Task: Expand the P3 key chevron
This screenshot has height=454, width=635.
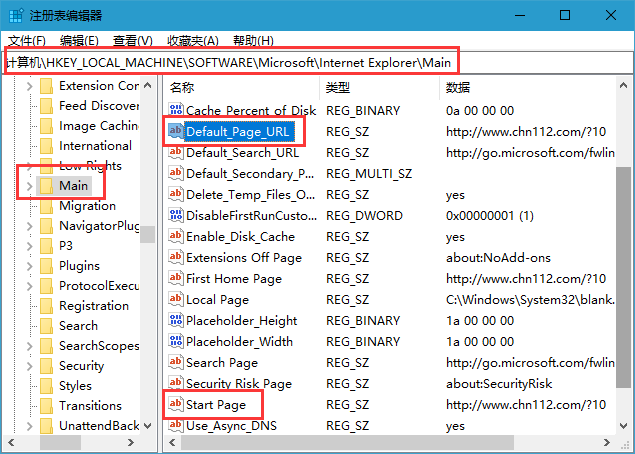Action: [29, 246]
